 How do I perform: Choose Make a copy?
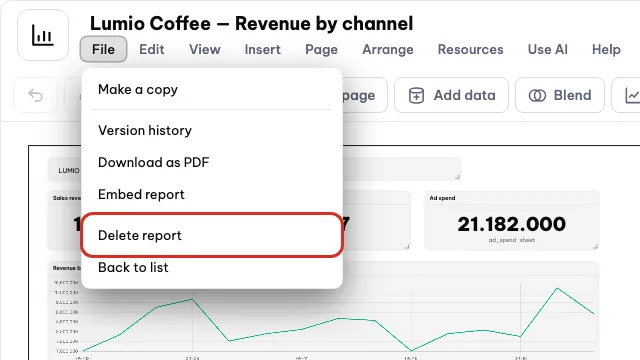point(212,89)
